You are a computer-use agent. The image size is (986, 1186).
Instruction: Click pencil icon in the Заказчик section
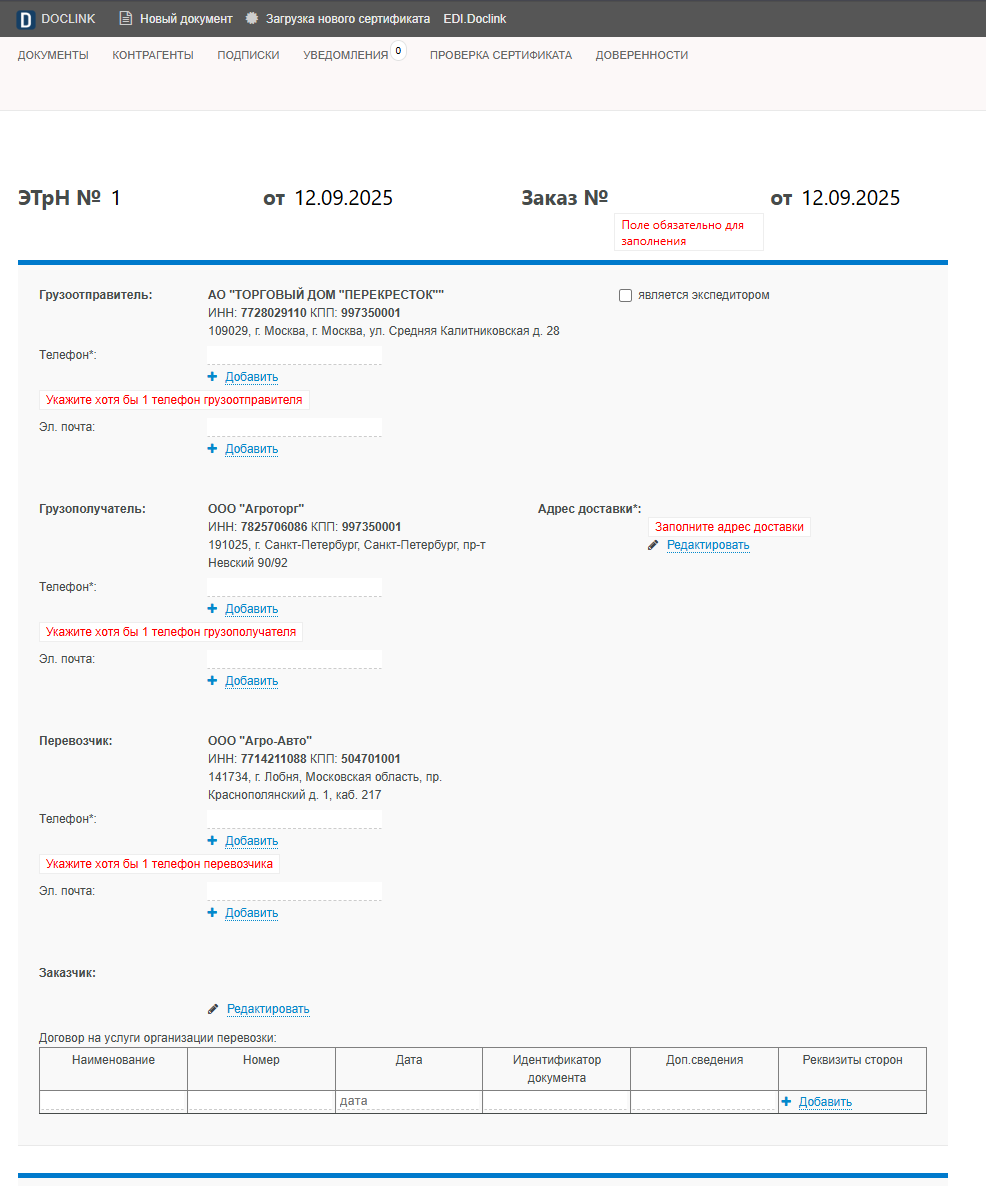pyautogui.click(x=213, y=1009)
